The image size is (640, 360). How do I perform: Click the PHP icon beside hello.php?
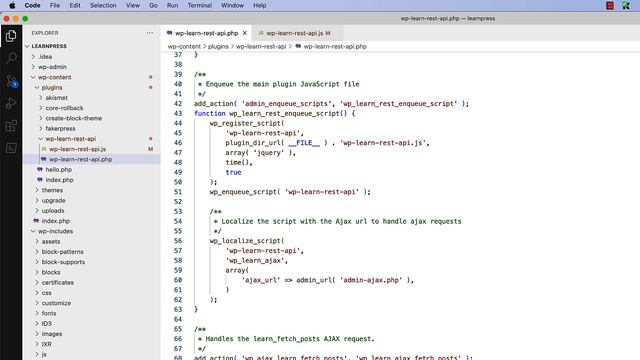(40, 169)
